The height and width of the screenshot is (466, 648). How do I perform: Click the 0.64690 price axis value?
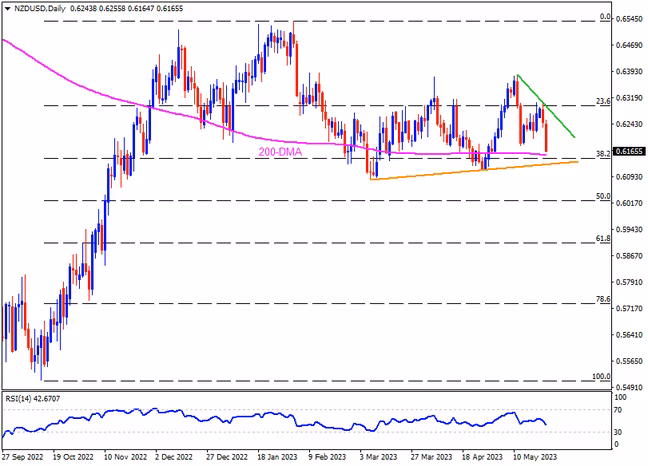(x=629, y=45)
